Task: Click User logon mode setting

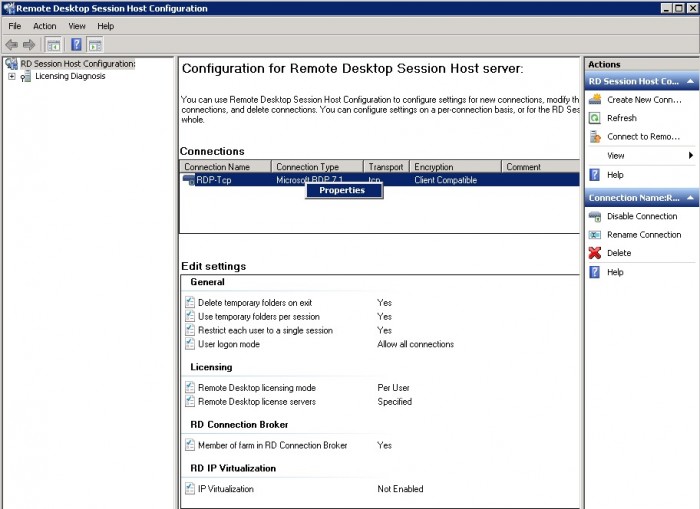Action: 229,344
